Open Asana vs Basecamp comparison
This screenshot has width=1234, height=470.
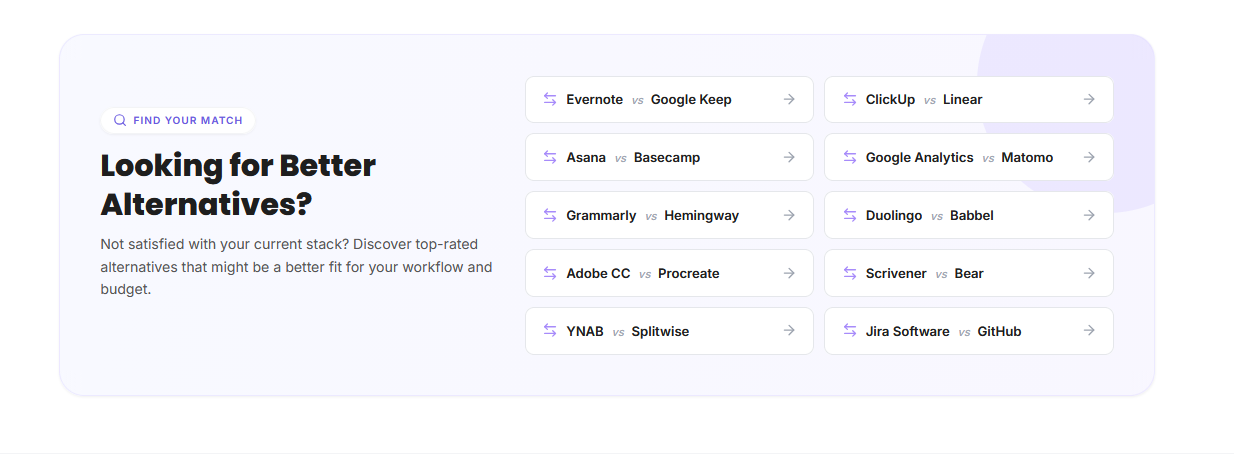(669, 157)
